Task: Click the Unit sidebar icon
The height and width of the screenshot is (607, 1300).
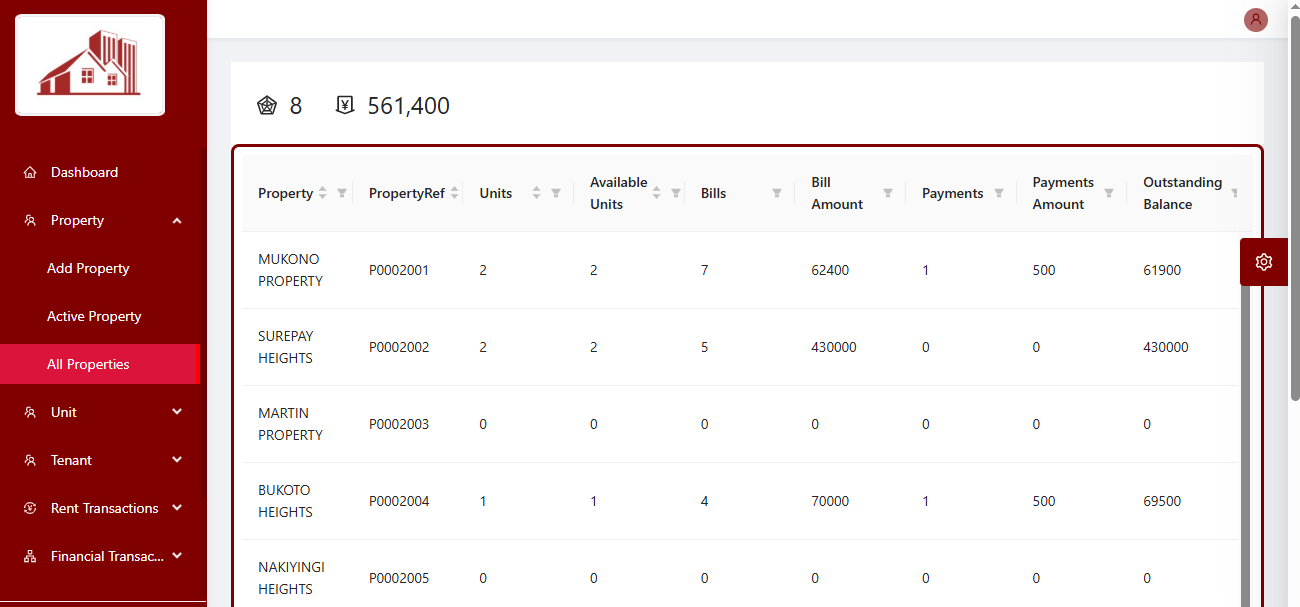Action: click(x=30, y=412)
